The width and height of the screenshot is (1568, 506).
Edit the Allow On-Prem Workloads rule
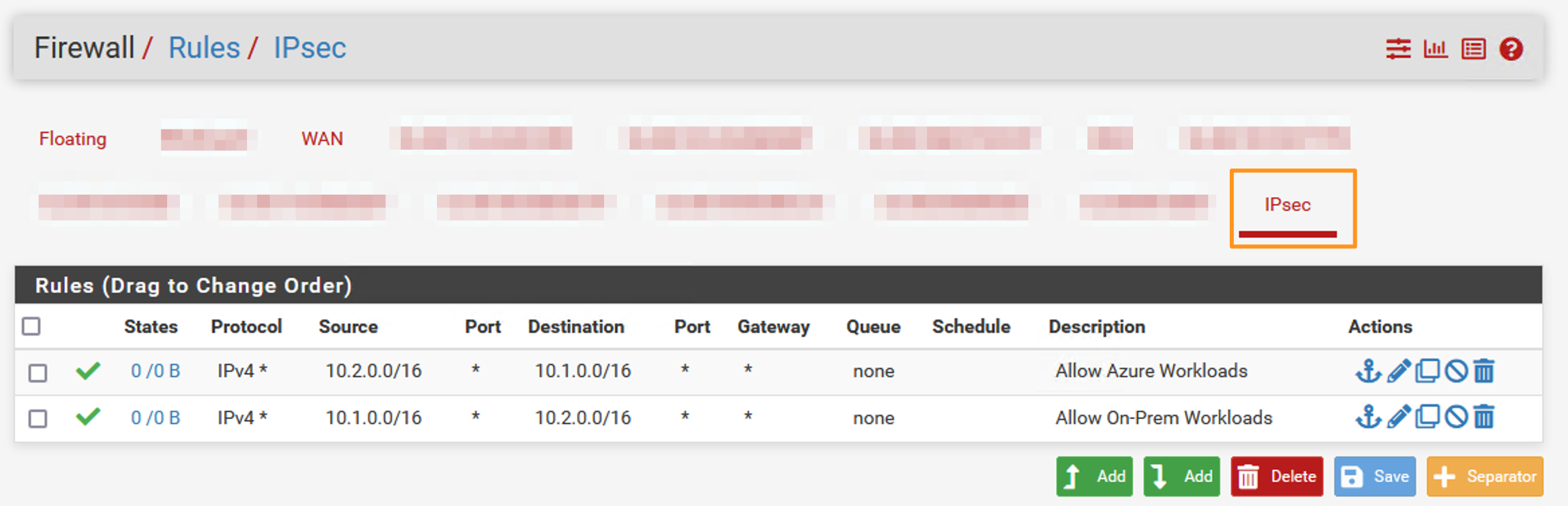(x=1398, y=417)
